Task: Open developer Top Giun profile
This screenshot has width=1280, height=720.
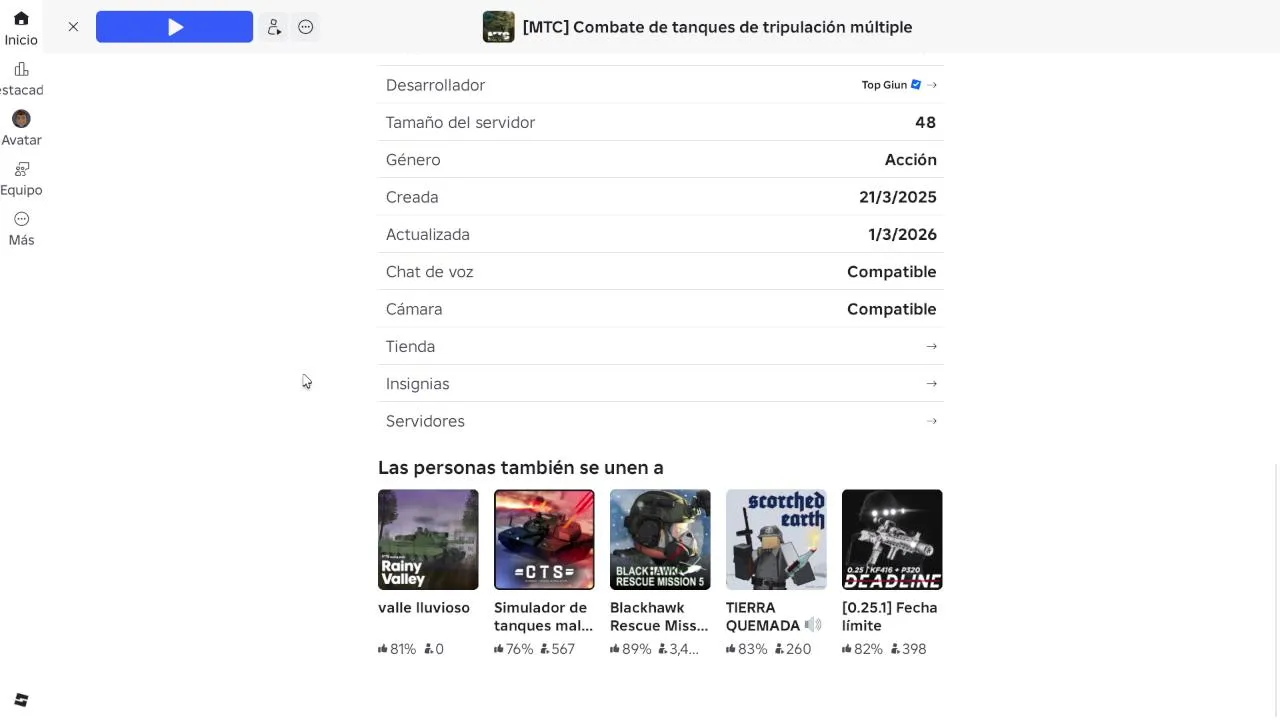Action: (x=884, y=85)
